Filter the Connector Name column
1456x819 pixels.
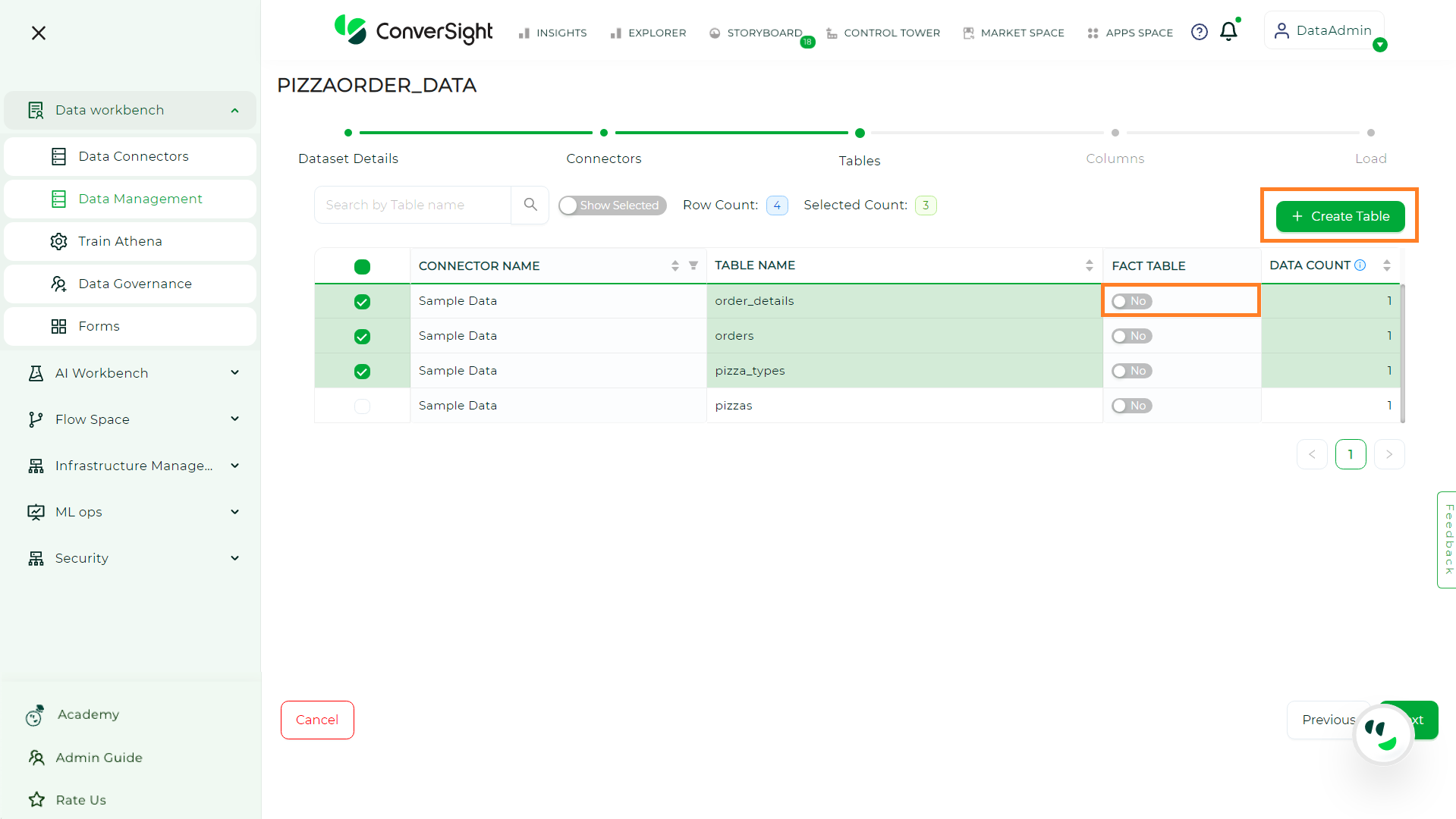tap(693, 265)
